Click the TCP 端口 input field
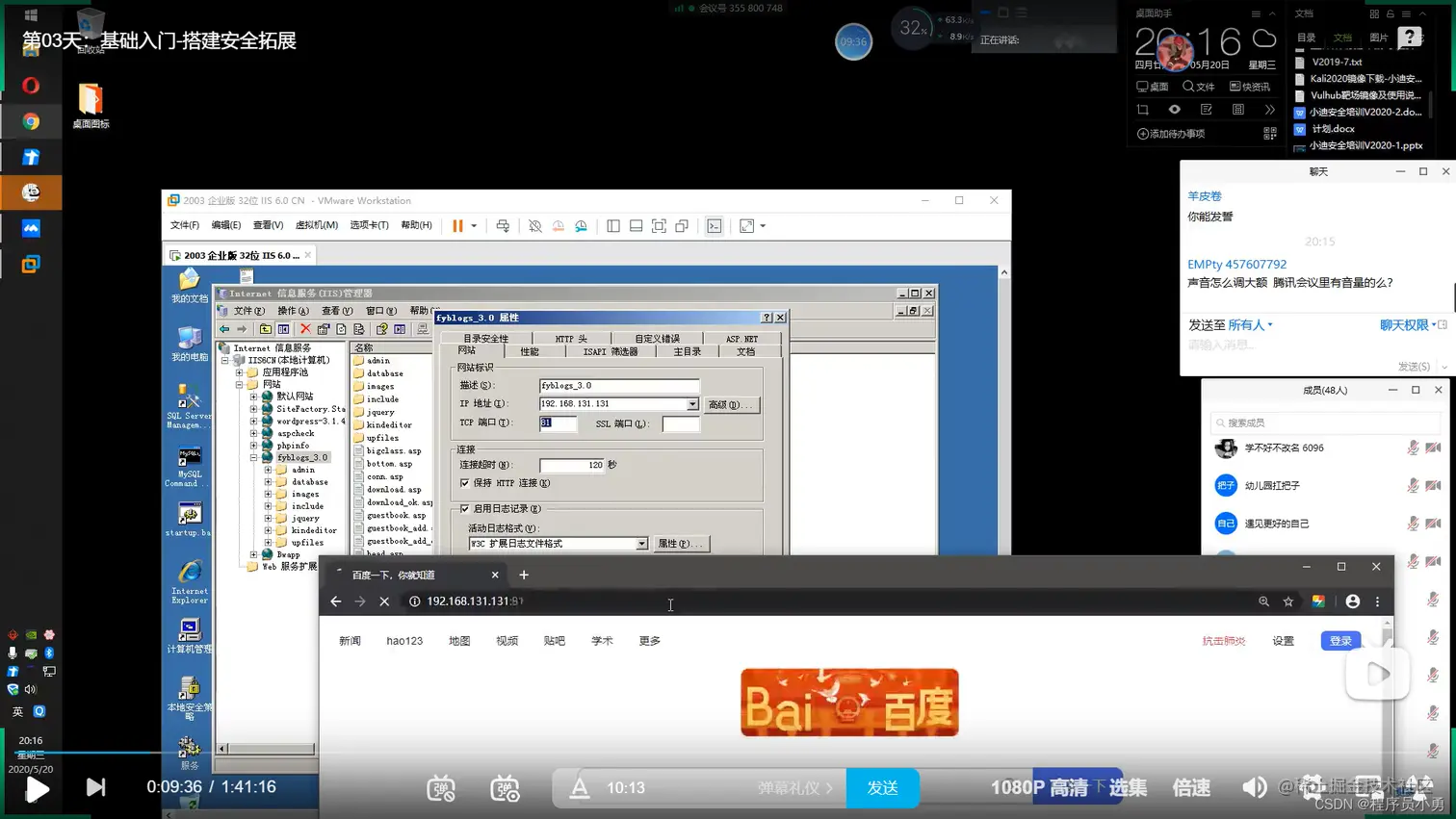The image size is (1456, 819). pyautogui.click(x=558, y=423)
